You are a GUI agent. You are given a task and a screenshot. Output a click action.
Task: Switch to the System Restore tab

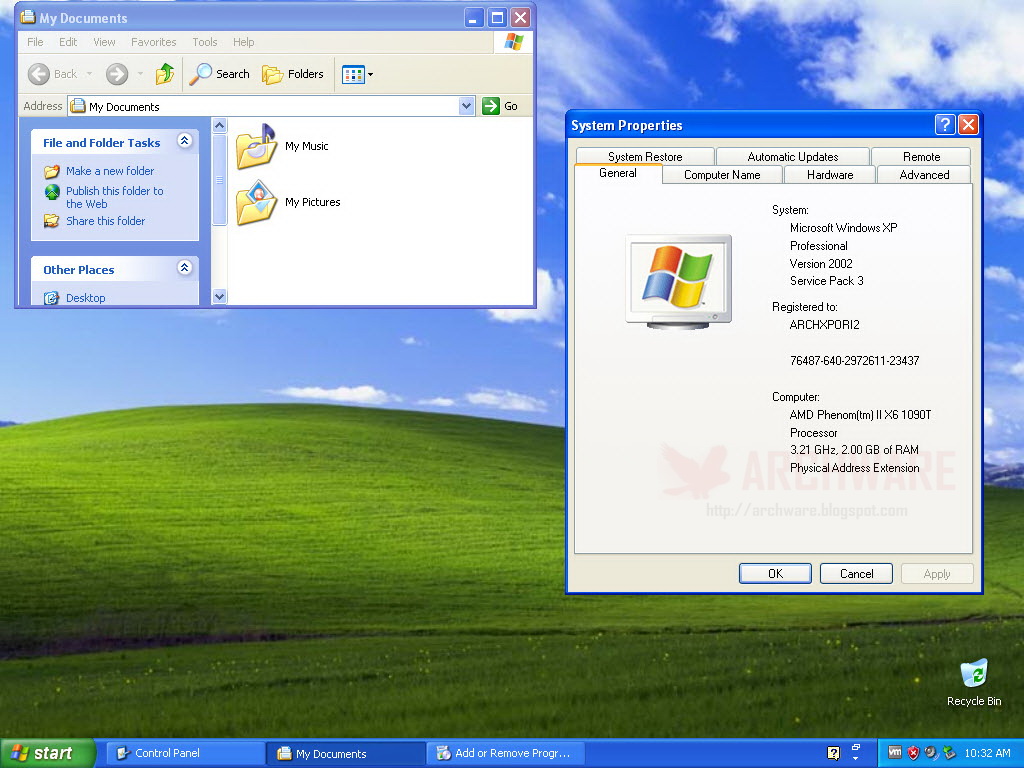645,157
